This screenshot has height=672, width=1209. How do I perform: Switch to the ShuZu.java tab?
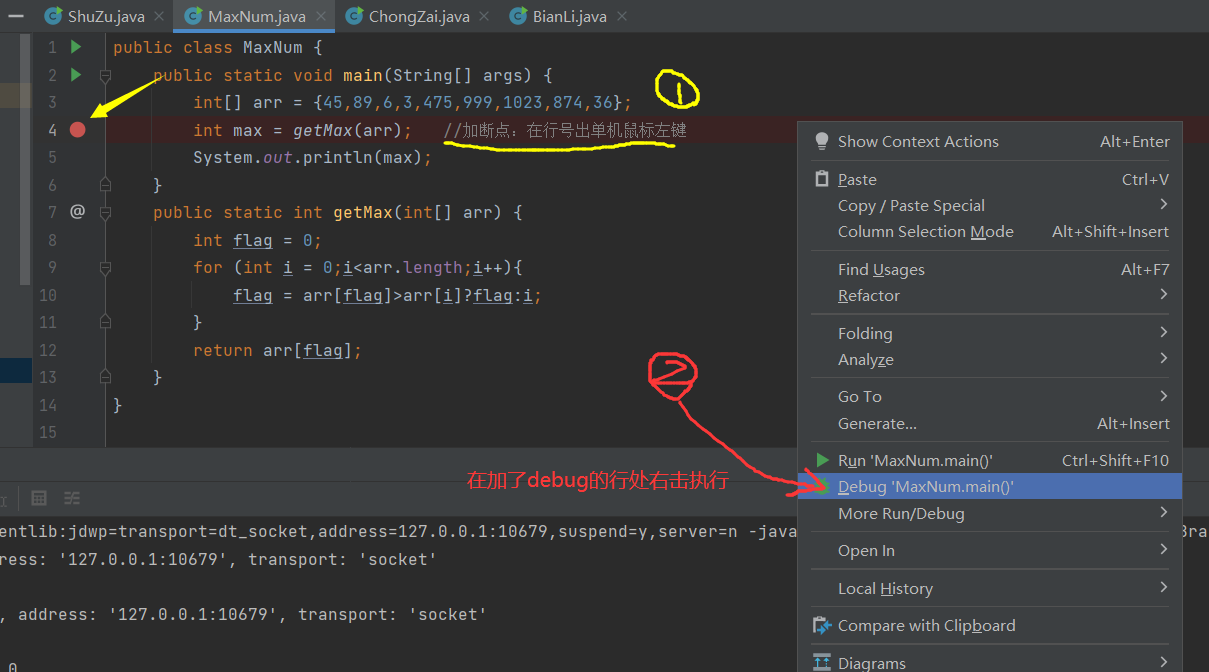click(106, 16)
